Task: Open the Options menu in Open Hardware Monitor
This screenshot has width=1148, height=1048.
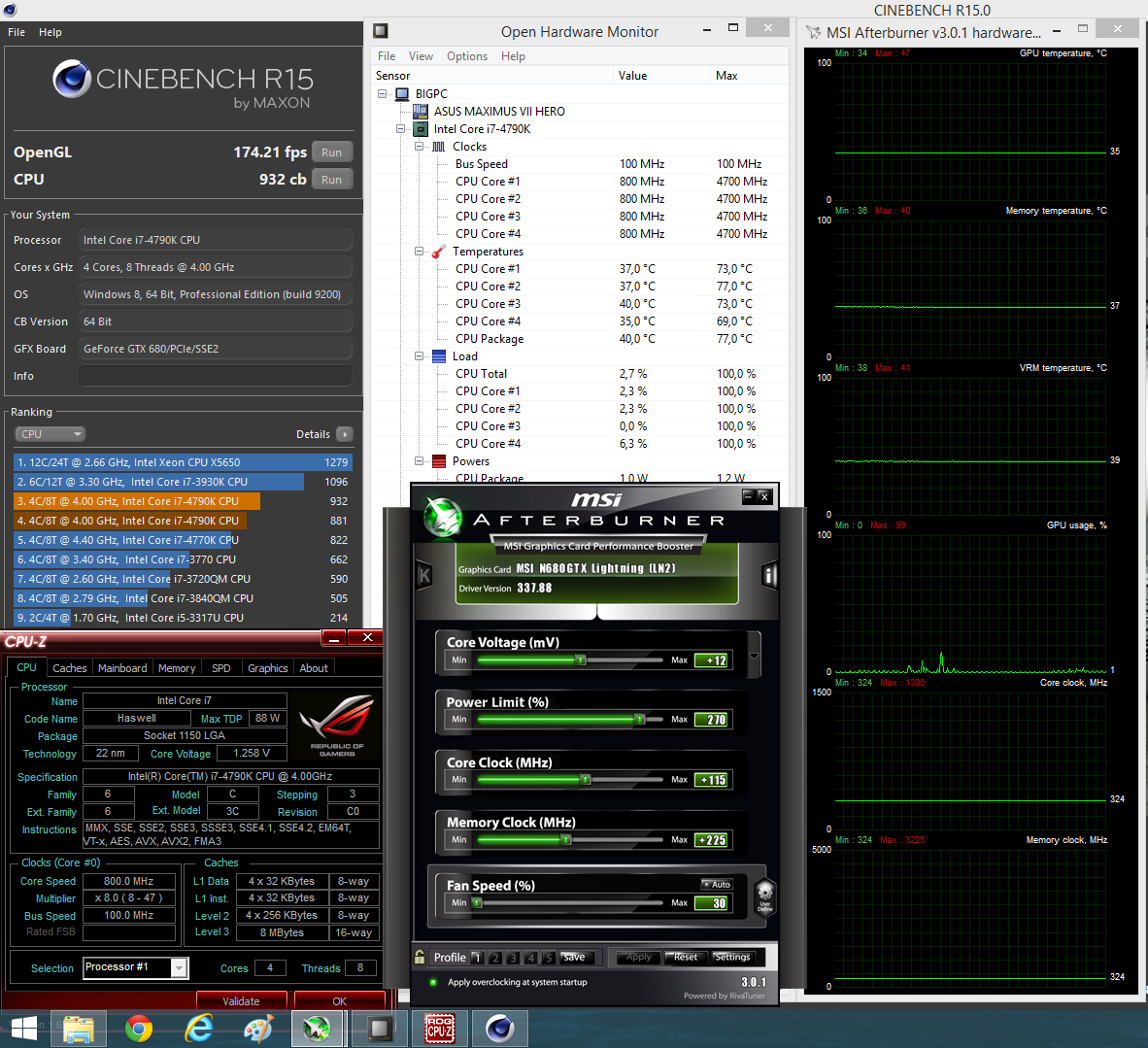Action: (x=467, y=56)
